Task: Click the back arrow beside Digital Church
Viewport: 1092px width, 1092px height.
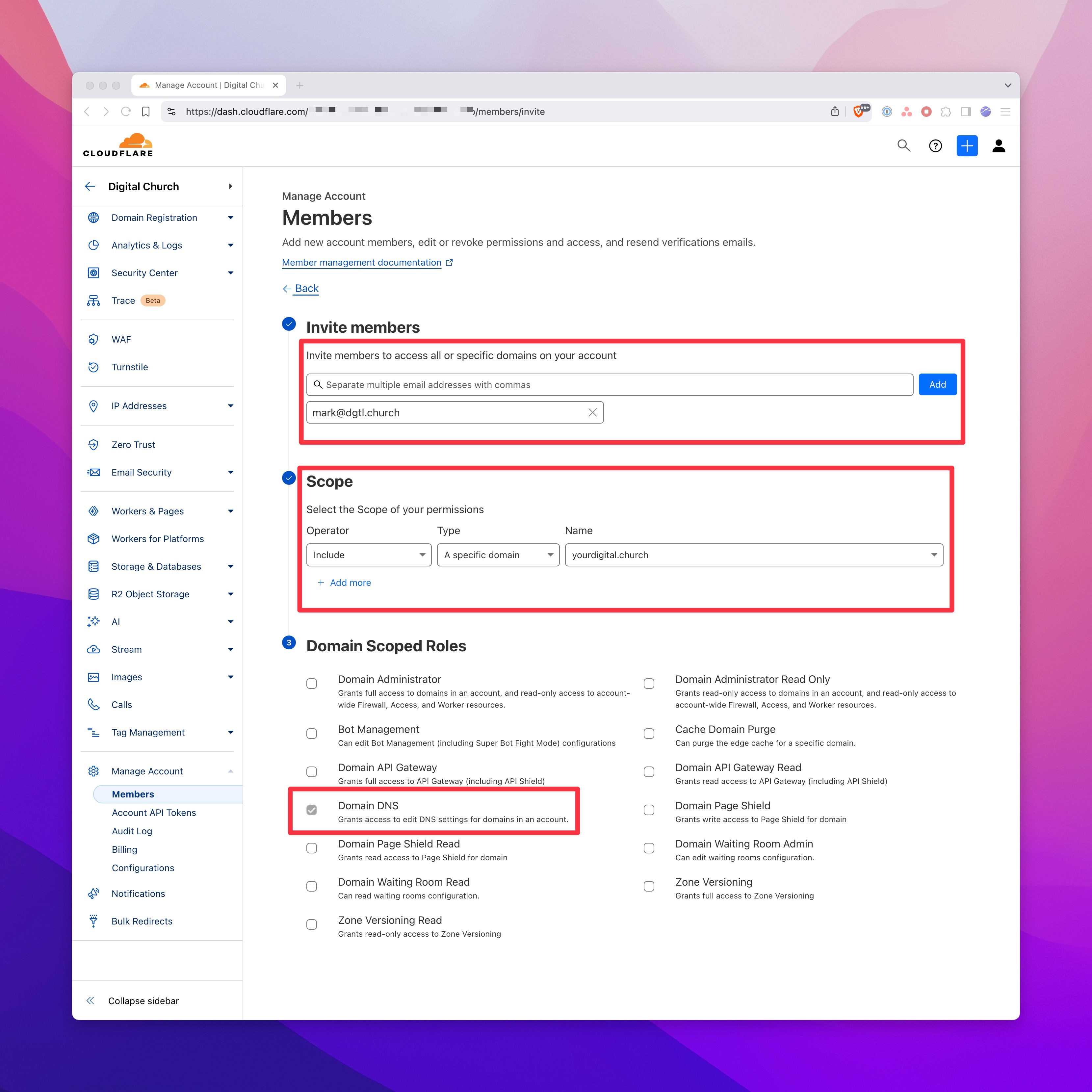Action: point(90,187)
